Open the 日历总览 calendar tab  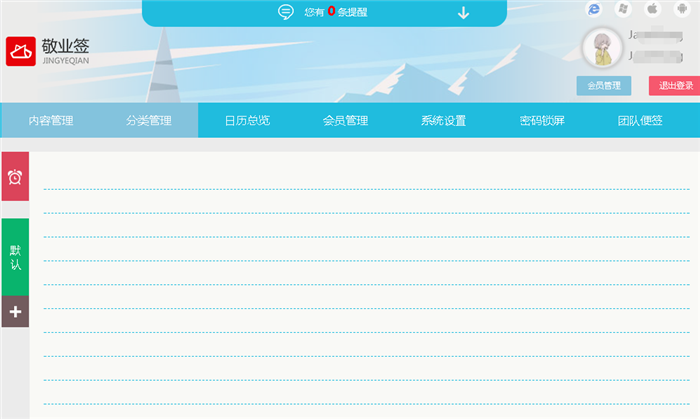click(246, 121)
